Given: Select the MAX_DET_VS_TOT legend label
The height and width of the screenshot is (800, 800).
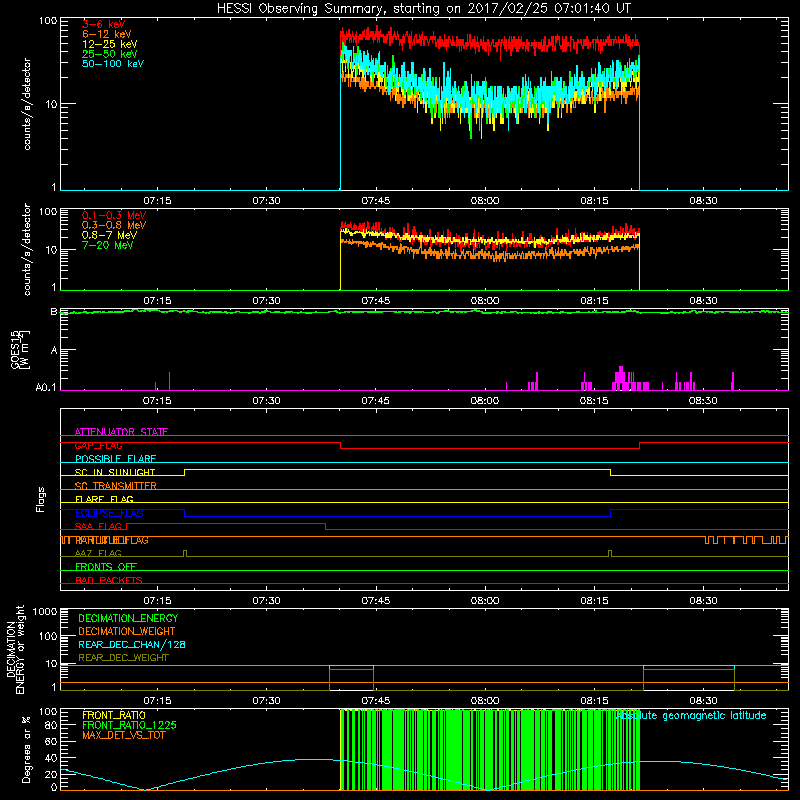Looking at the screenshot, I should click(124, 735).
